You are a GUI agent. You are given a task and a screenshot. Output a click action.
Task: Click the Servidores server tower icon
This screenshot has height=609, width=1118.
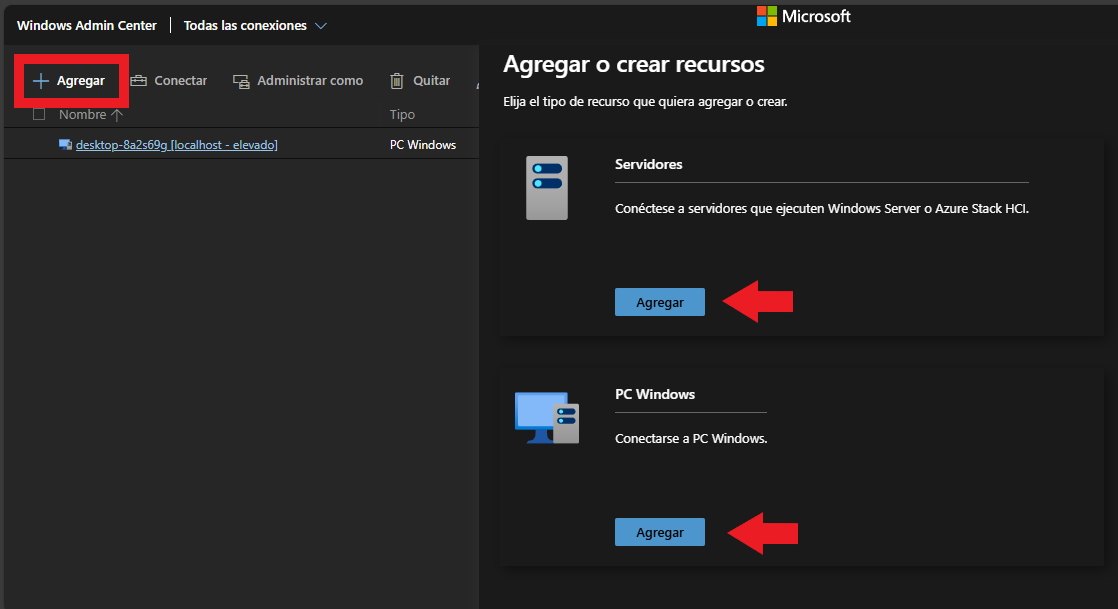547,188
